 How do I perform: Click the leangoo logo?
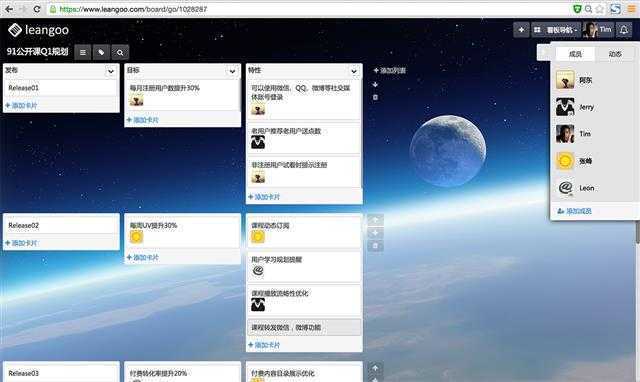tap(38, 30)
